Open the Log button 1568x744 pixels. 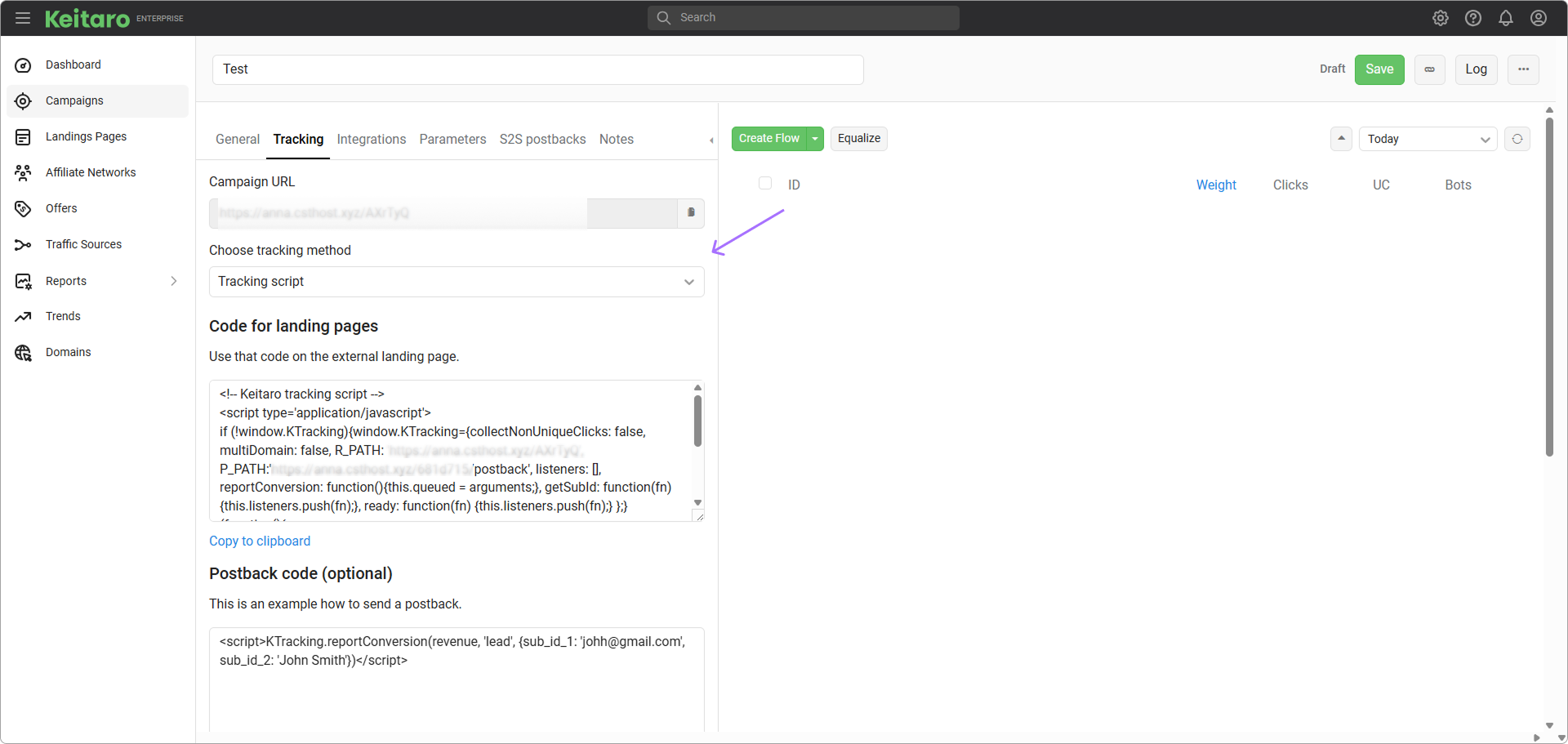tap(1477, 69)
